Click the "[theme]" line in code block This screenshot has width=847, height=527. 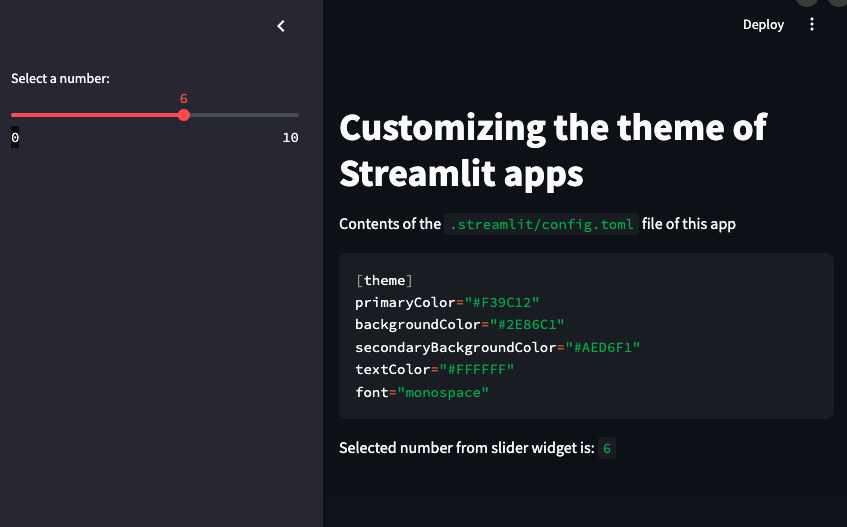[x=384, y=280]
